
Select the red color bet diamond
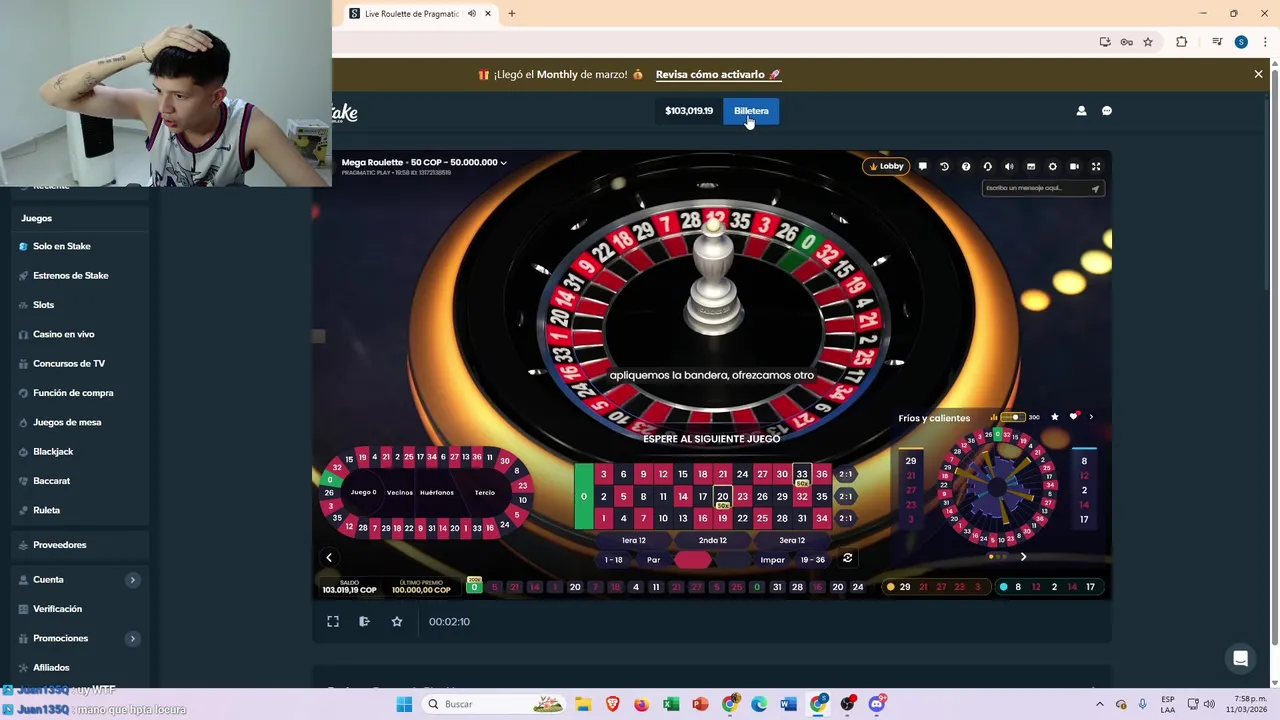[x=693, y=560]
